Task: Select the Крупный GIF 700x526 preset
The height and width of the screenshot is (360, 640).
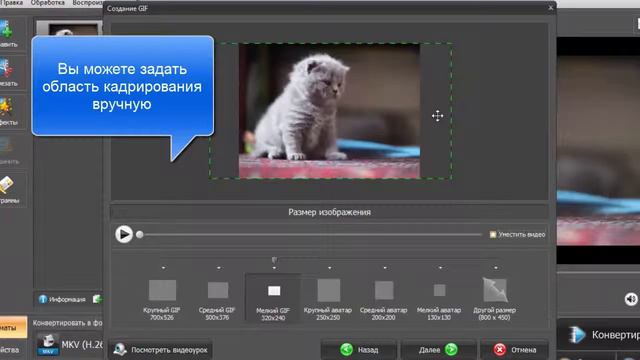Action: click(162, 299)
